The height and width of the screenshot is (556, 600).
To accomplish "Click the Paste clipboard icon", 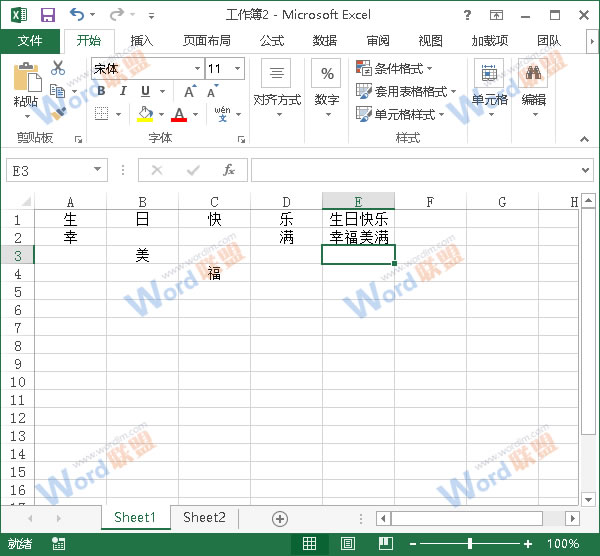I will (x=27, y=77).
